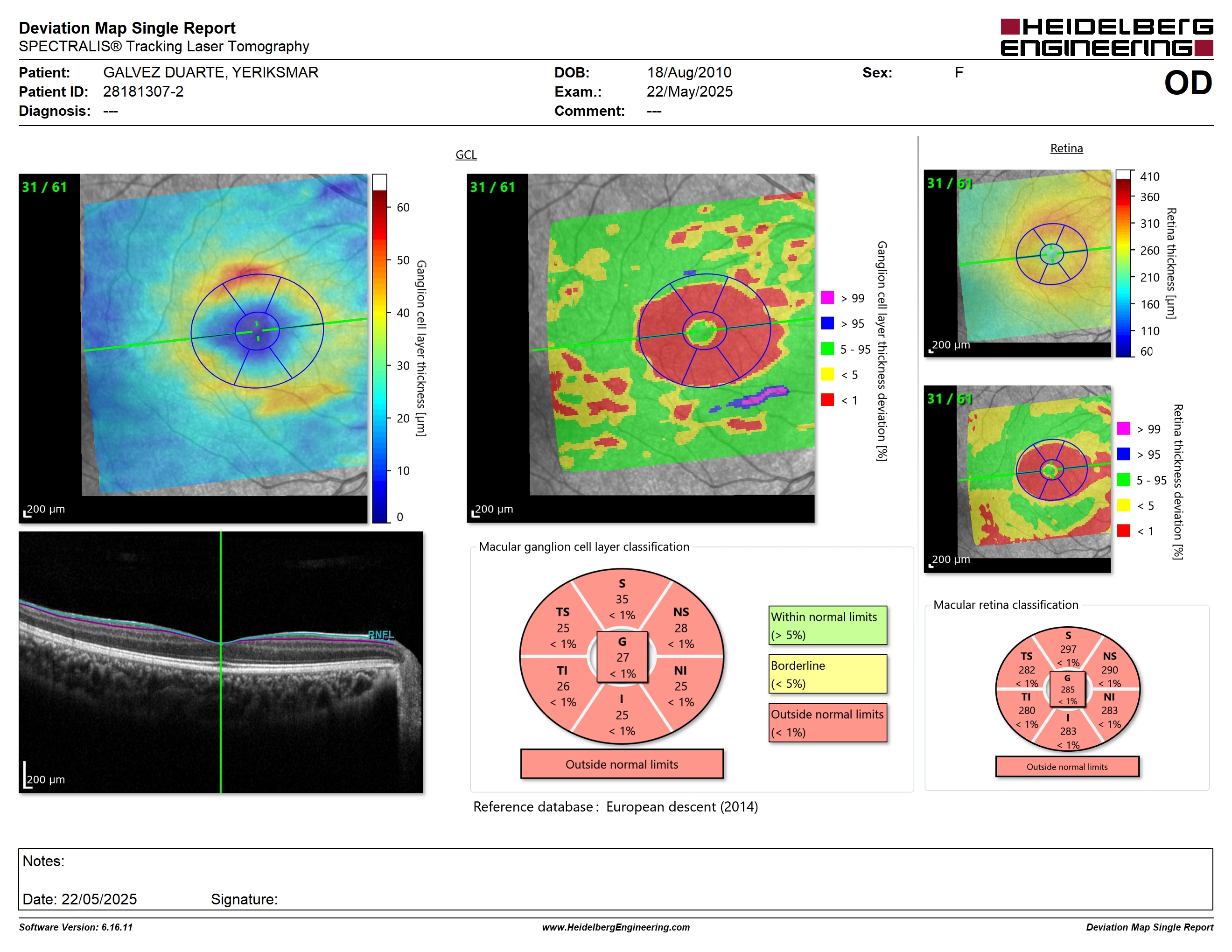Select the TI 26 sector of the GCL chart
The image size is (1232, 952).
click(563, 686)
